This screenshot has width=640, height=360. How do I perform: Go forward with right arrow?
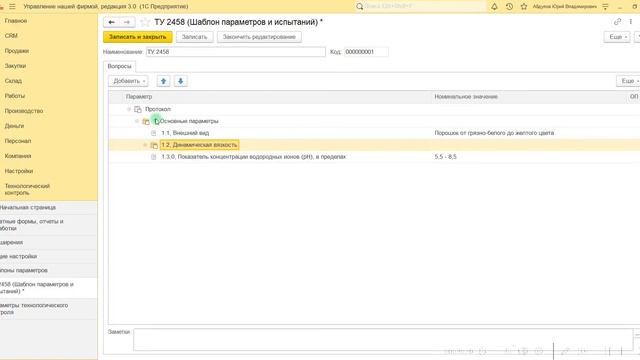tap(127, 22)
